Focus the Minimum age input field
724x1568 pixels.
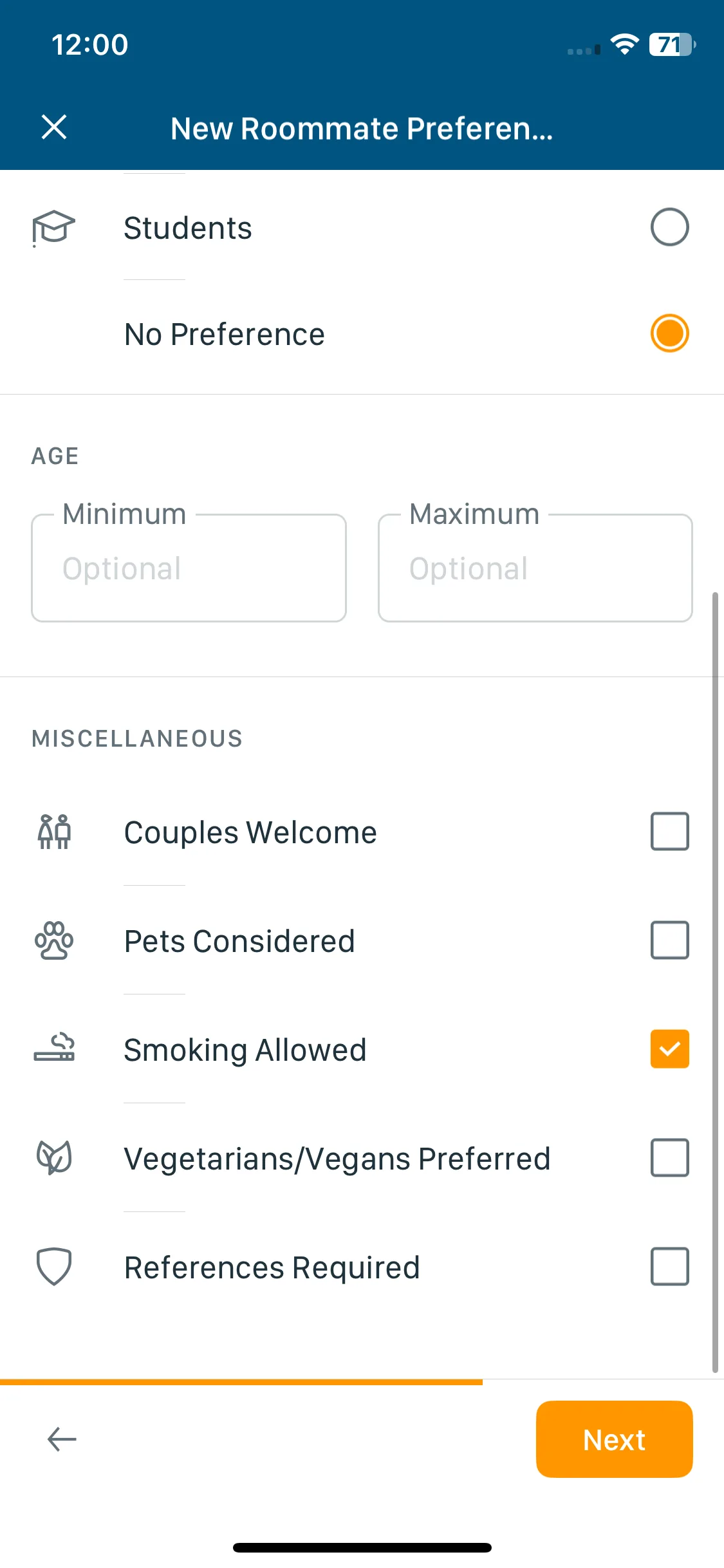tap(189, 568)
